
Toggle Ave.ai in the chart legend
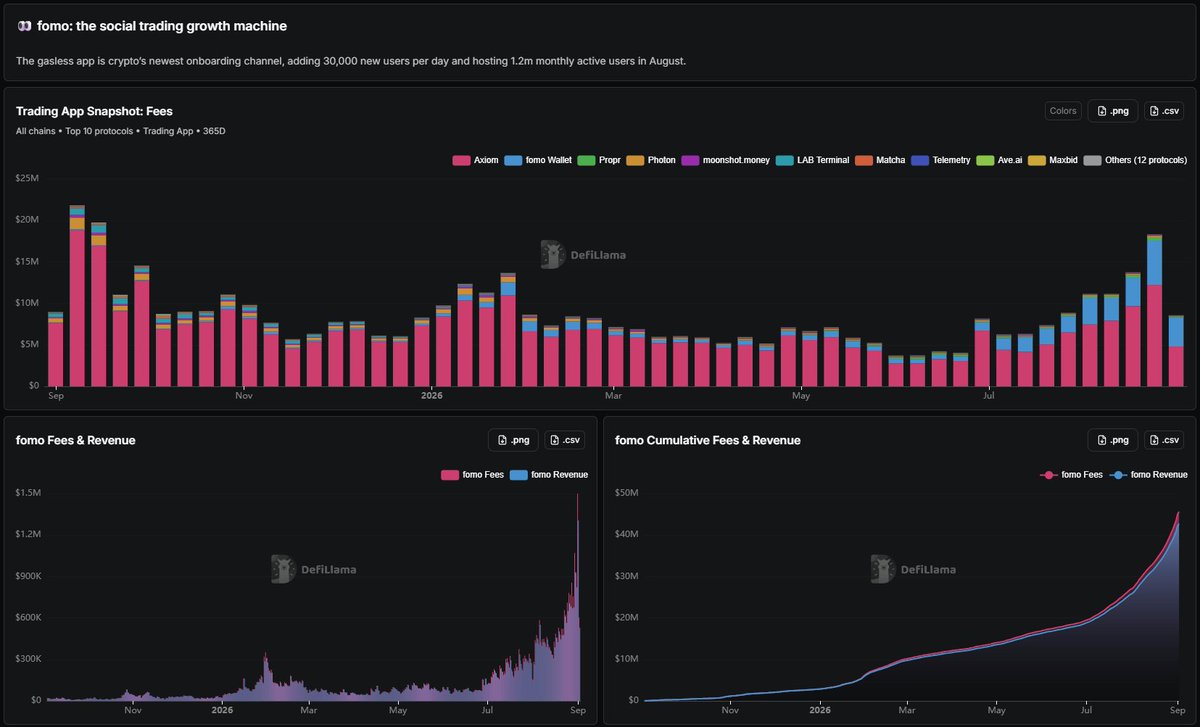click(x=999, y=160)
